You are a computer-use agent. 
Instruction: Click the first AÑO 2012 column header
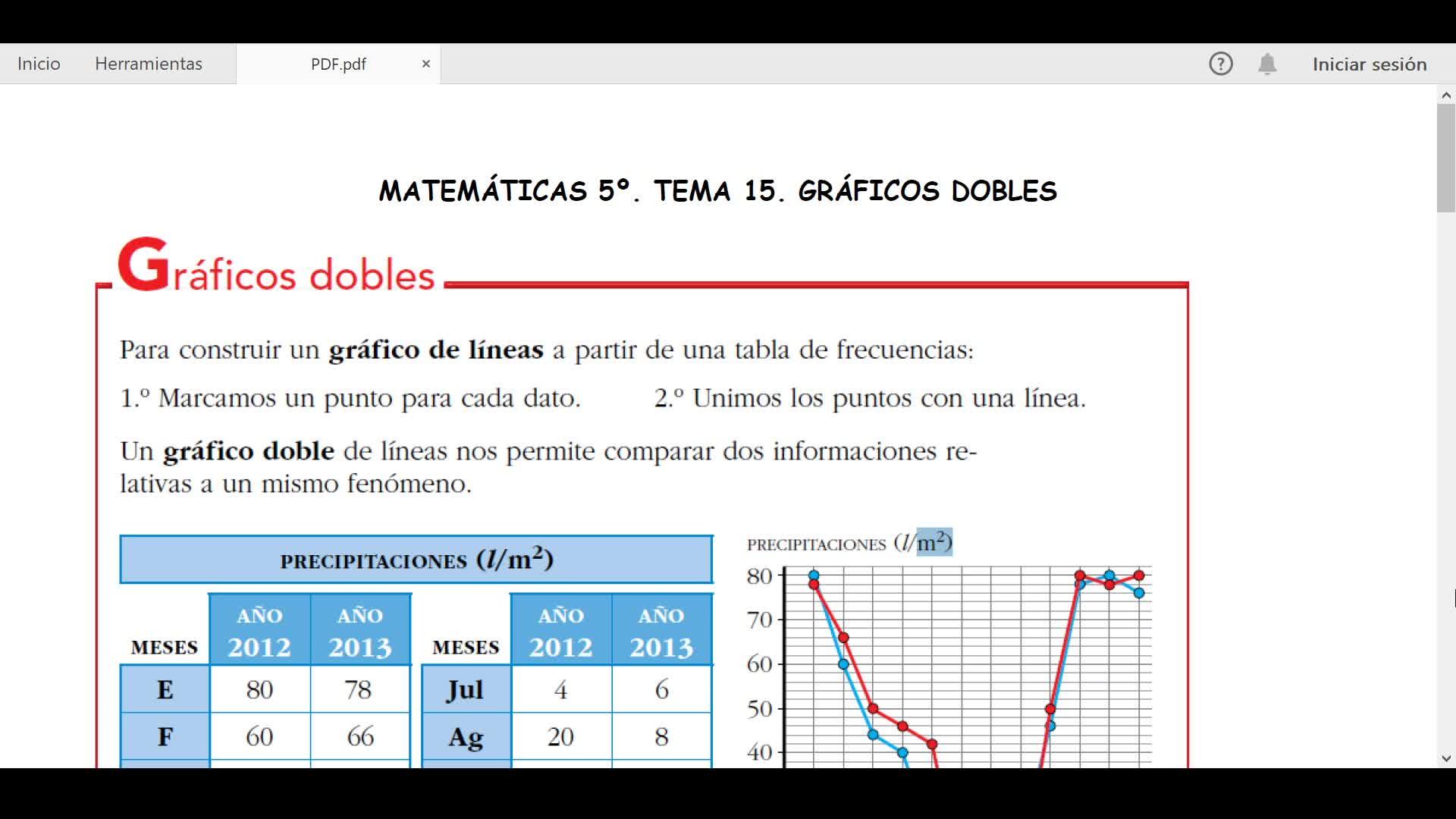tap(259, 631)
